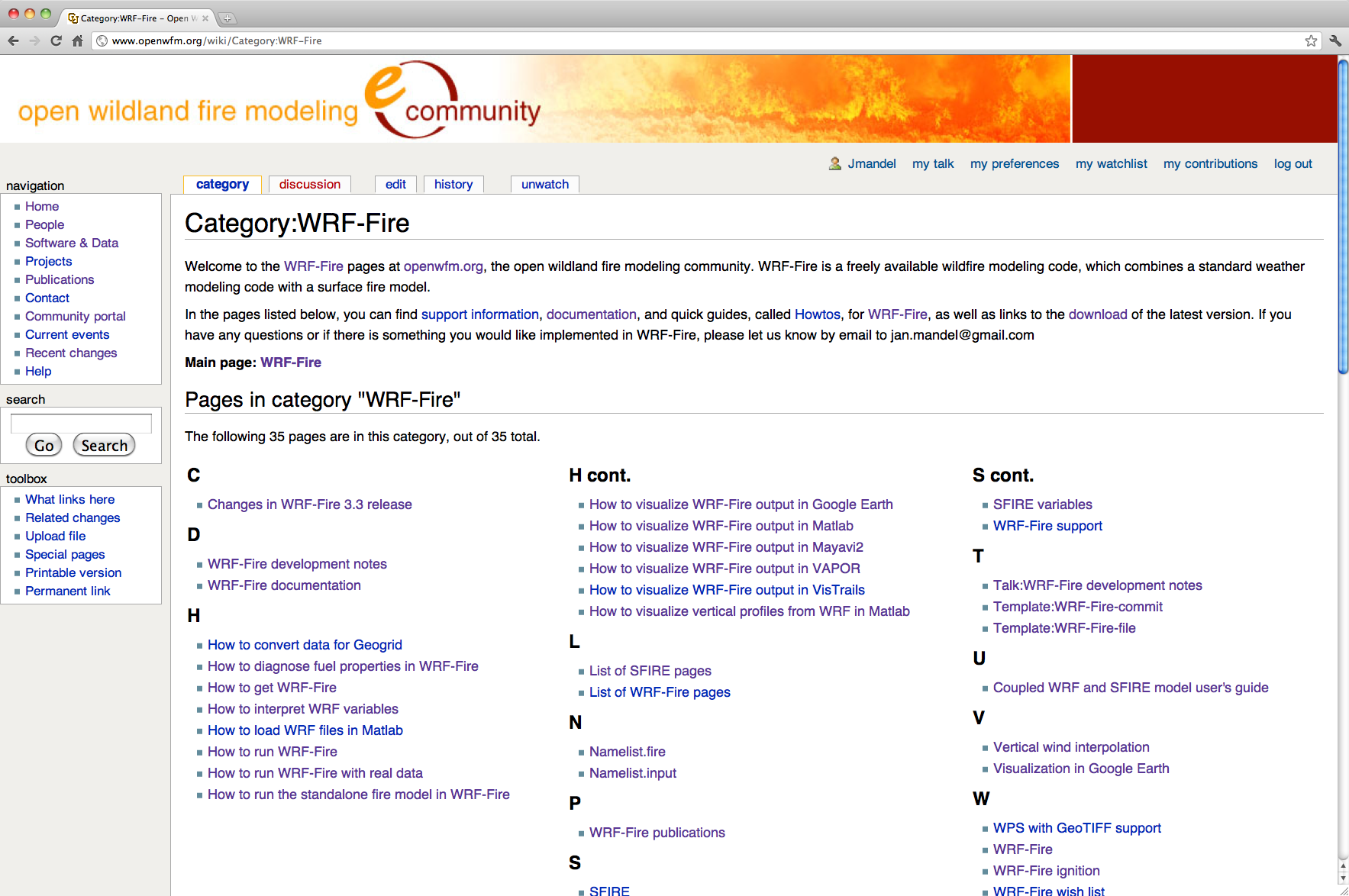View my contributions link

pyautogui.click(x=1210, y=163)
